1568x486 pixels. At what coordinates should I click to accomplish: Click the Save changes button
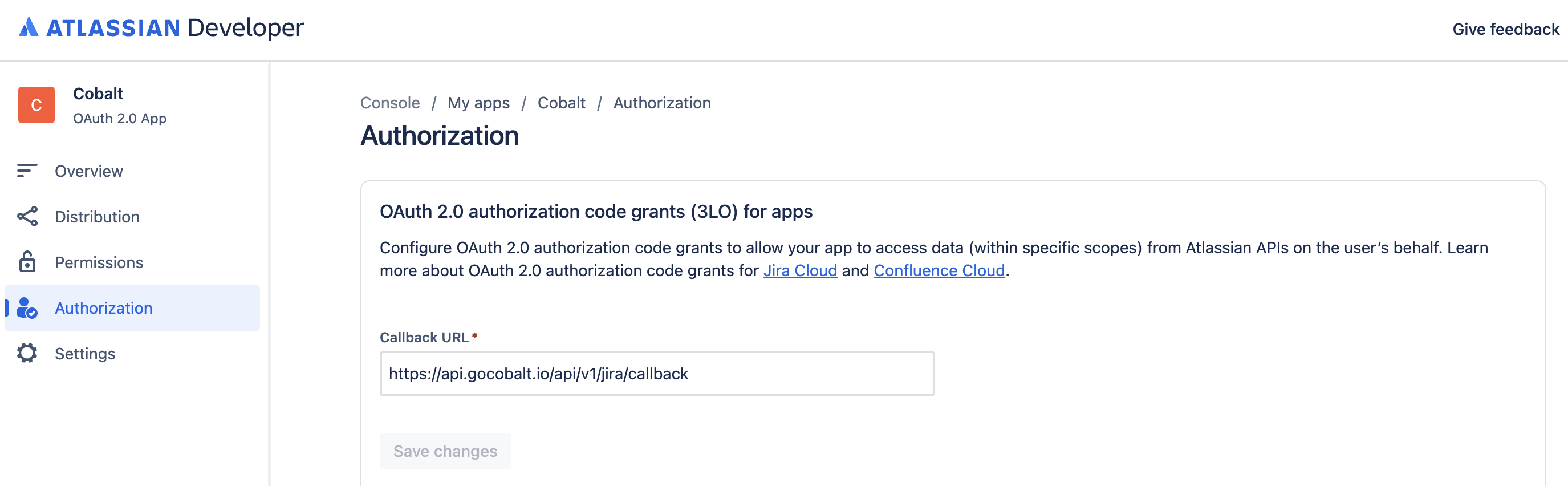click(x=445, y=451)
